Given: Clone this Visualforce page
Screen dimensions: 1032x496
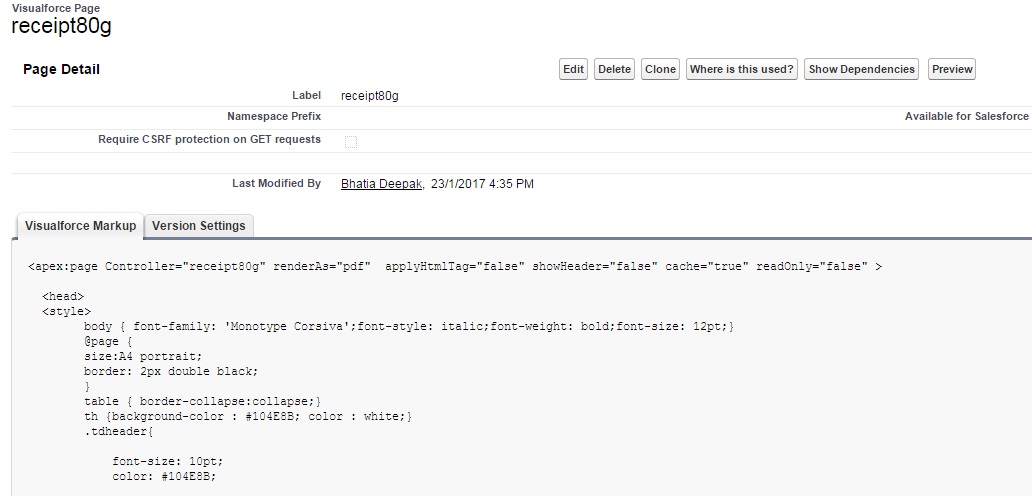Looking at the screenshot, I should pos(660,69).
